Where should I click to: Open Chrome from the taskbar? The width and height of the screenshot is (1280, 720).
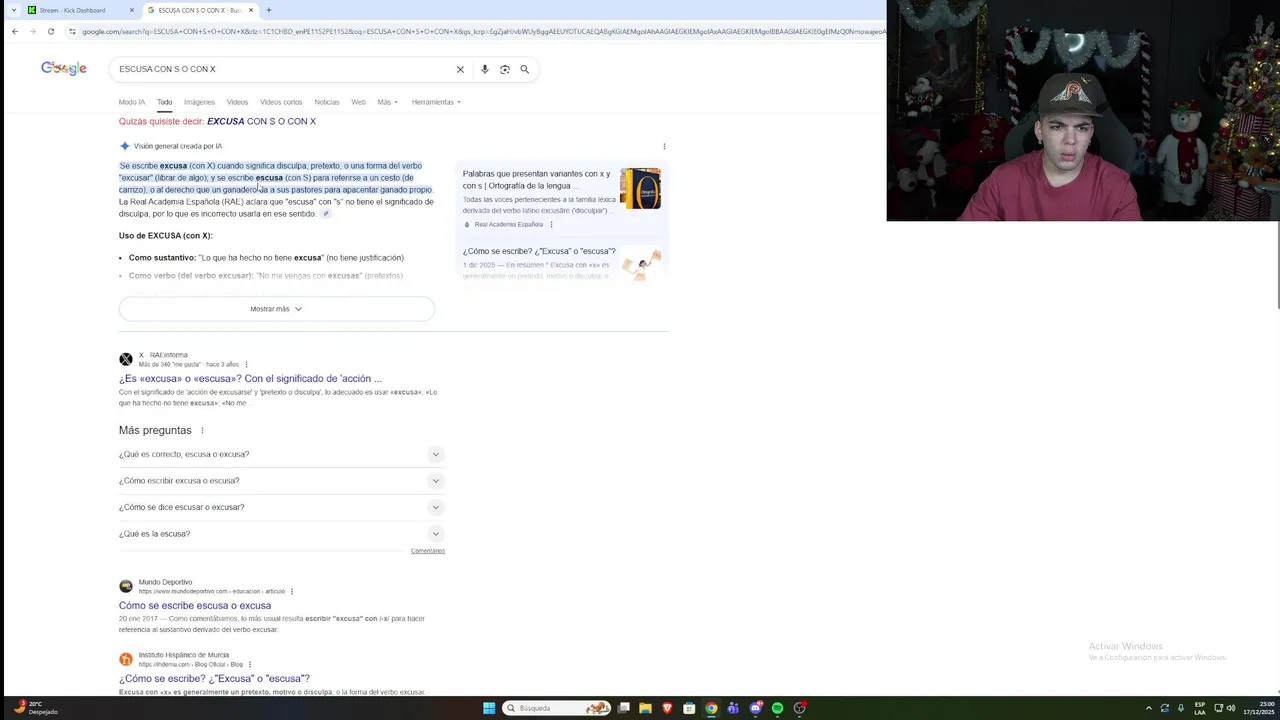tap(711, 708)
